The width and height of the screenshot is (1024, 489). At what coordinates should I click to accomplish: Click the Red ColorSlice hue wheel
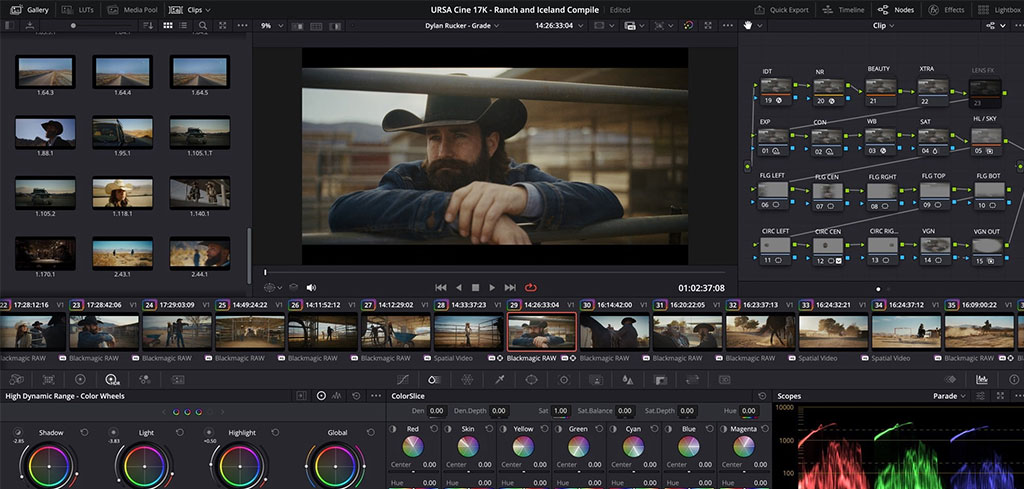pos(413,447)
